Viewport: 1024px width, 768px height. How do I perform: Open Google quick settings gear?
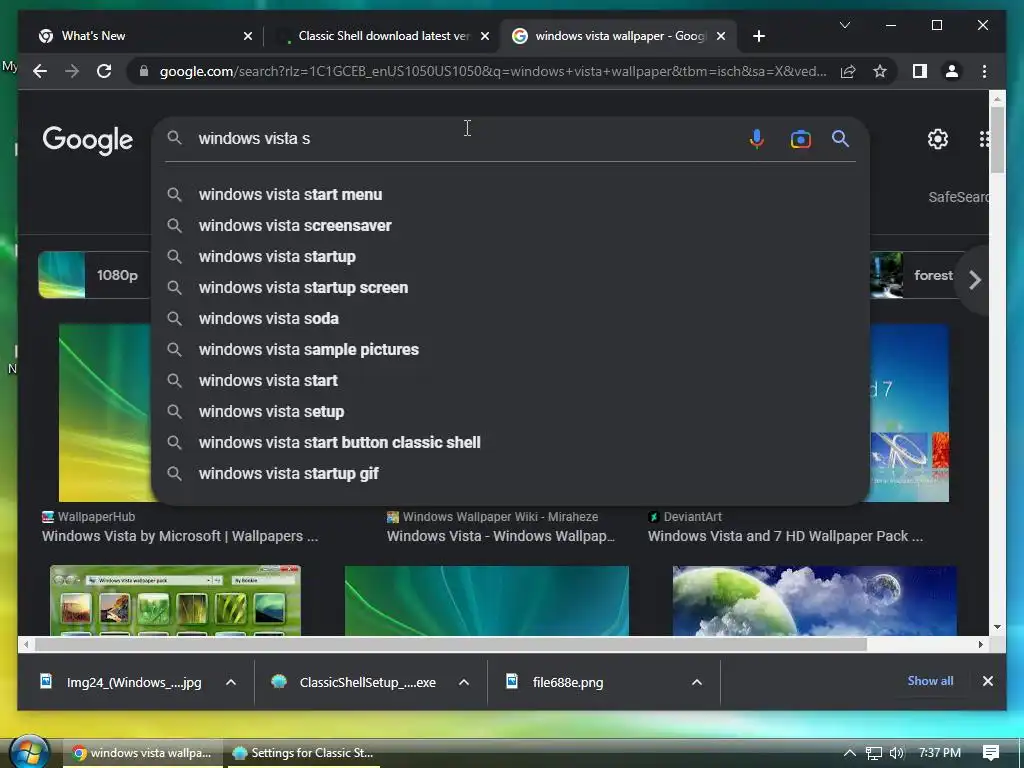click(x=938, y=138)
